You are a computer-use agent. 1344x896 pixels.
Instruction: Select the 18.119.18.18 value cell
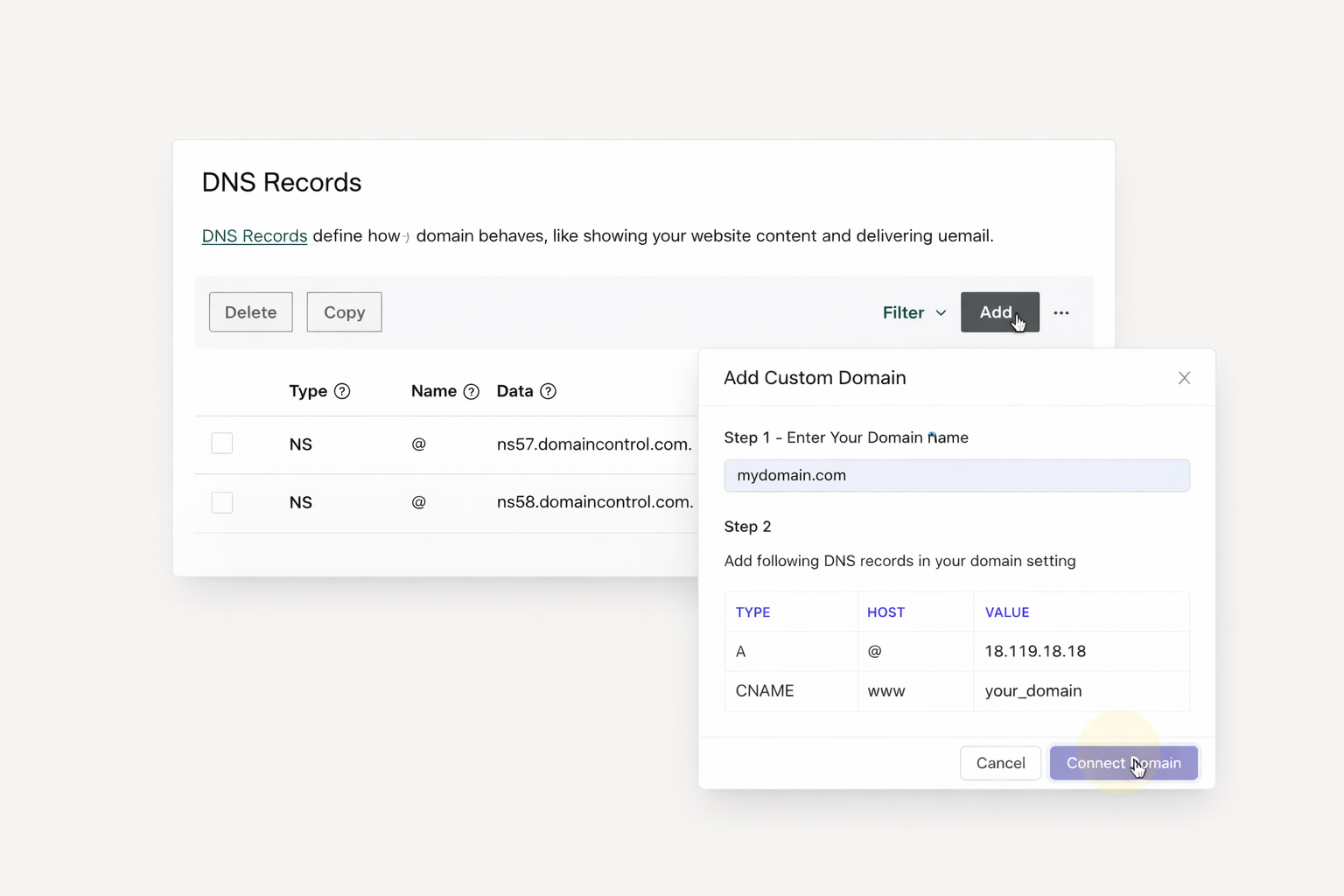tap(1035, 651)
